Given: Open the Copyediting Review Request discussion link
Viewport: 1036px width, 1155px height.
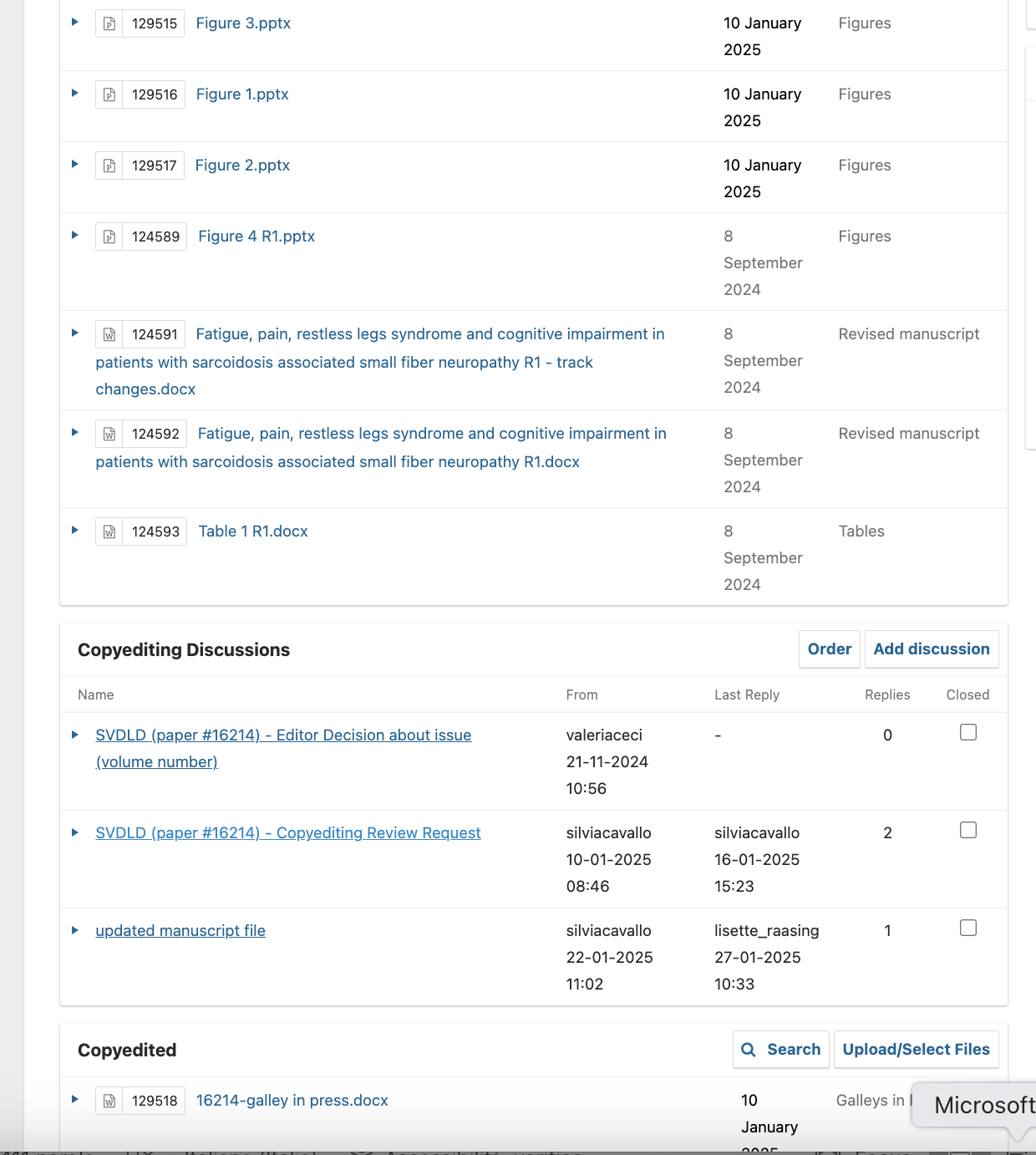Looking at the screenshot, I should pyautogui.click(x=287, y=833).
